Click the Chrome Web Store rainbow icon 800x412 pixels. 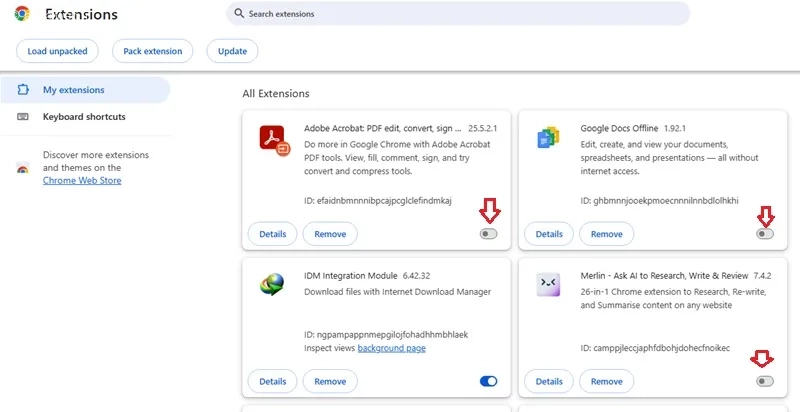(23, 168)
